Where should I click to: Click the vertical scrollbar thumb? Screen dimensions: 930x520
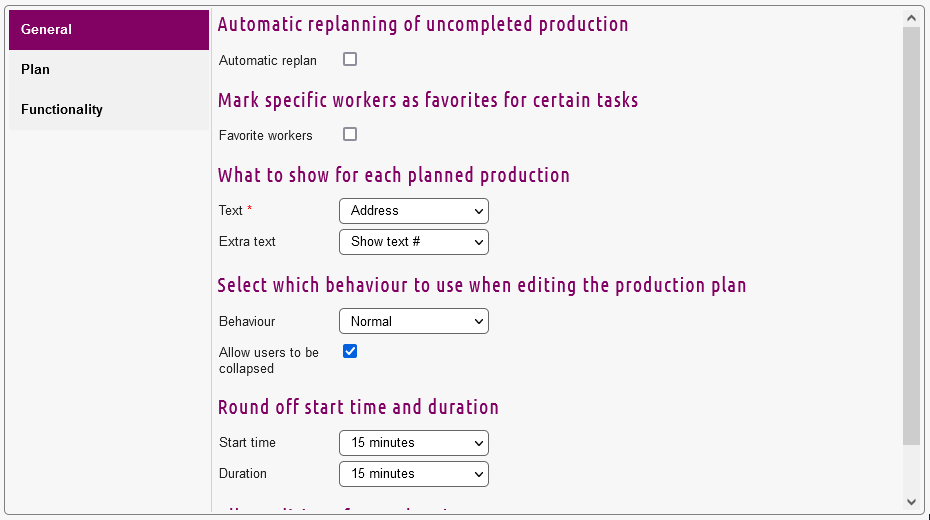[x=911, y=235]
